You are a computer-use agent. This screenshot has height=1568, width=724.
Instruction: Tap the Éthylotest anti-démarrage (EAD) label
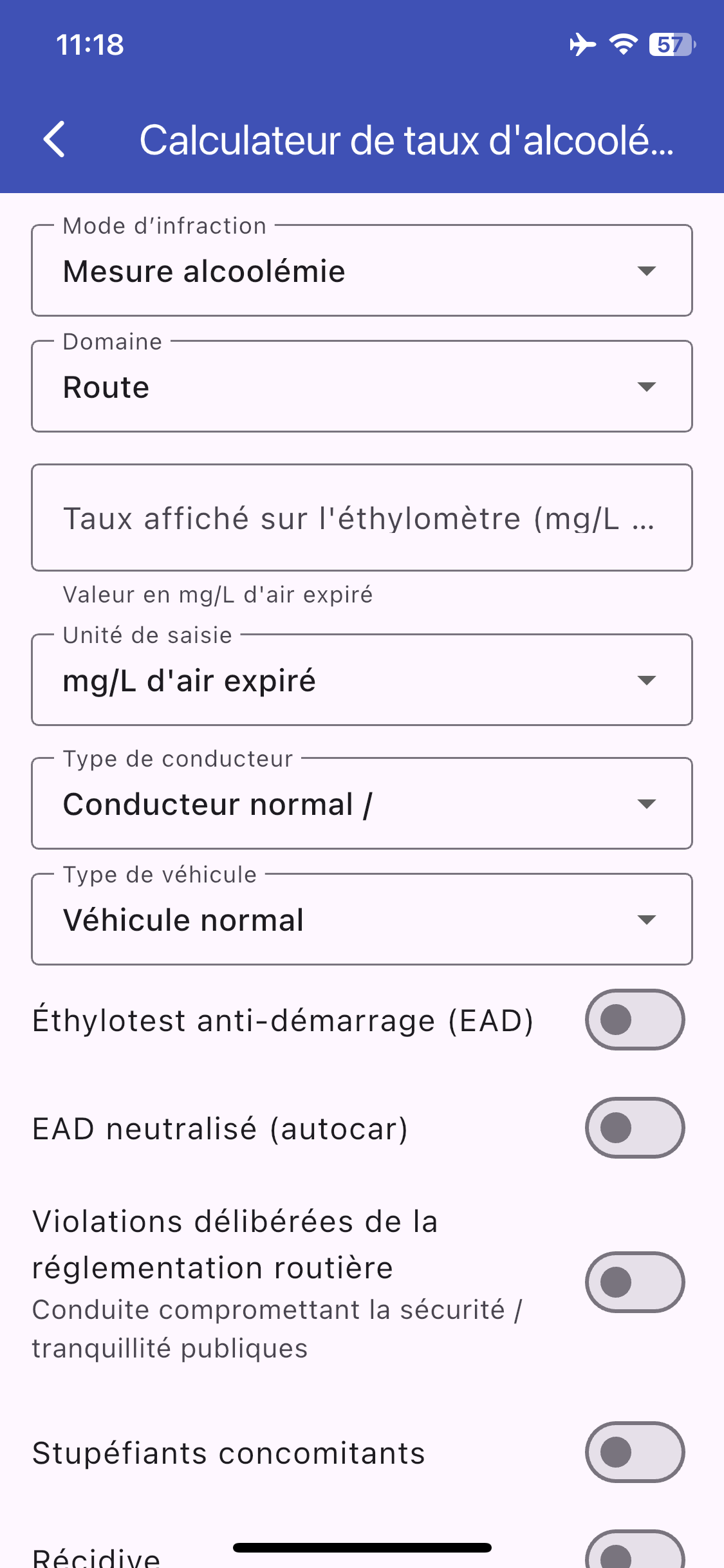coord(283,1021)
